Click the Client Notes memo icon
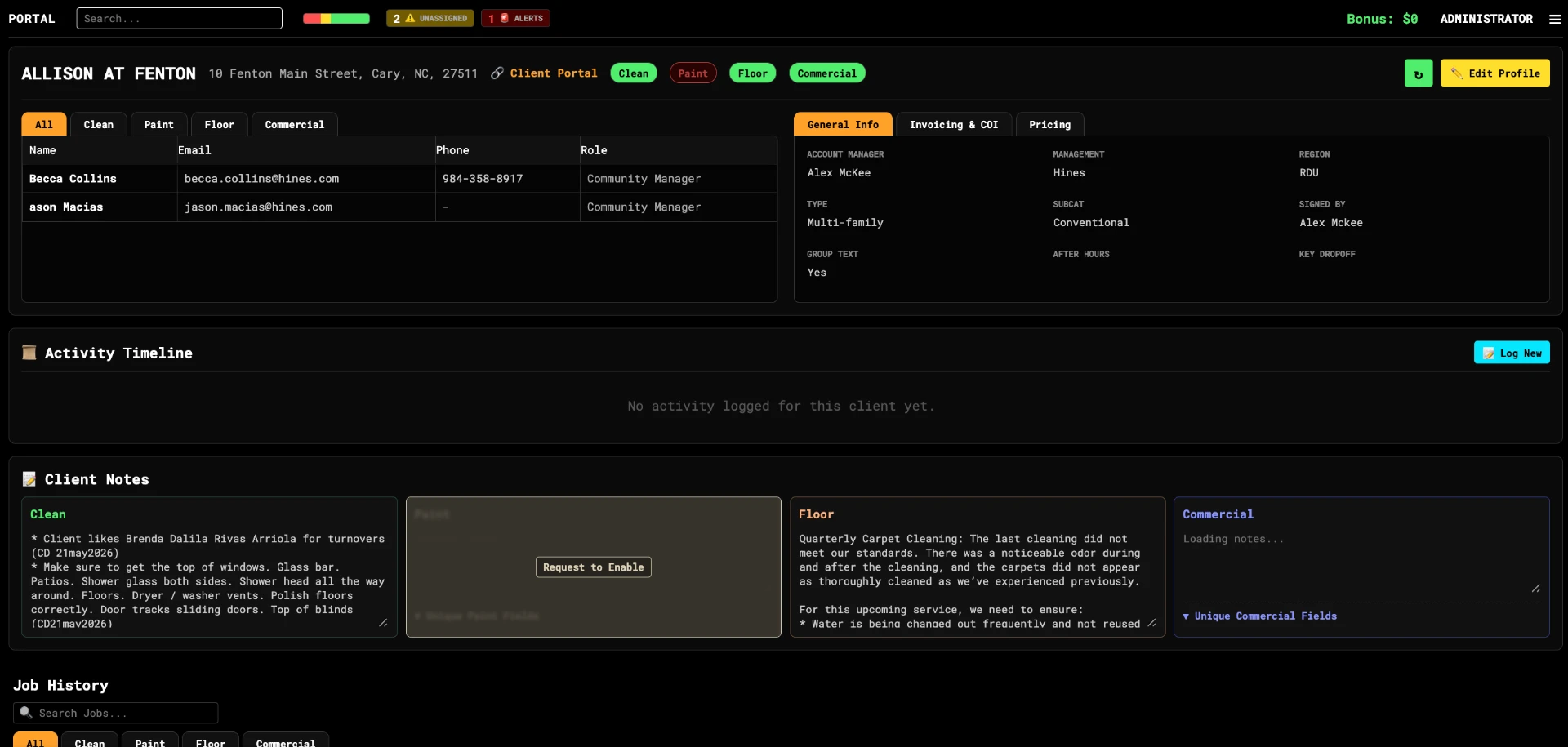Viewport: 1568px width, 747px height. tap(29, 479)
